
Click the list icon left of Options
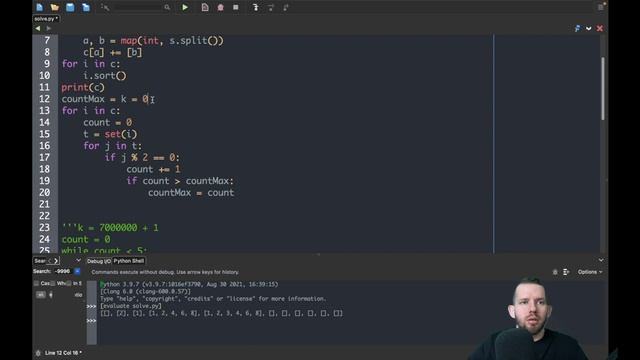(566, 272)
